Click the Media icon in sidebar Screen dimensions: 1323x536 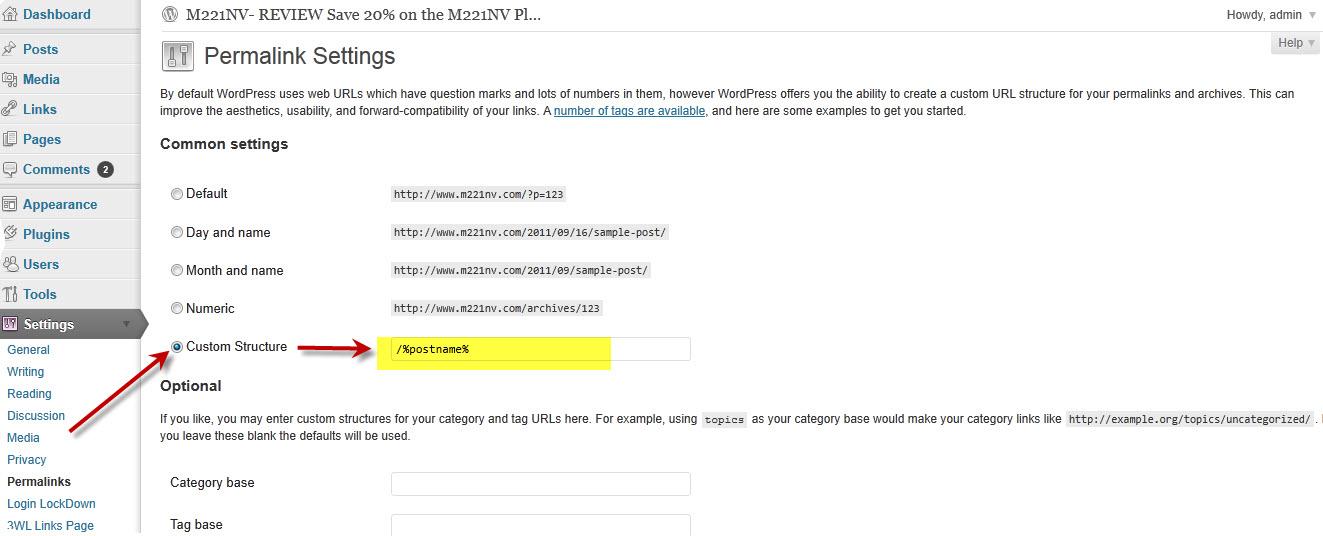(10, 79)
